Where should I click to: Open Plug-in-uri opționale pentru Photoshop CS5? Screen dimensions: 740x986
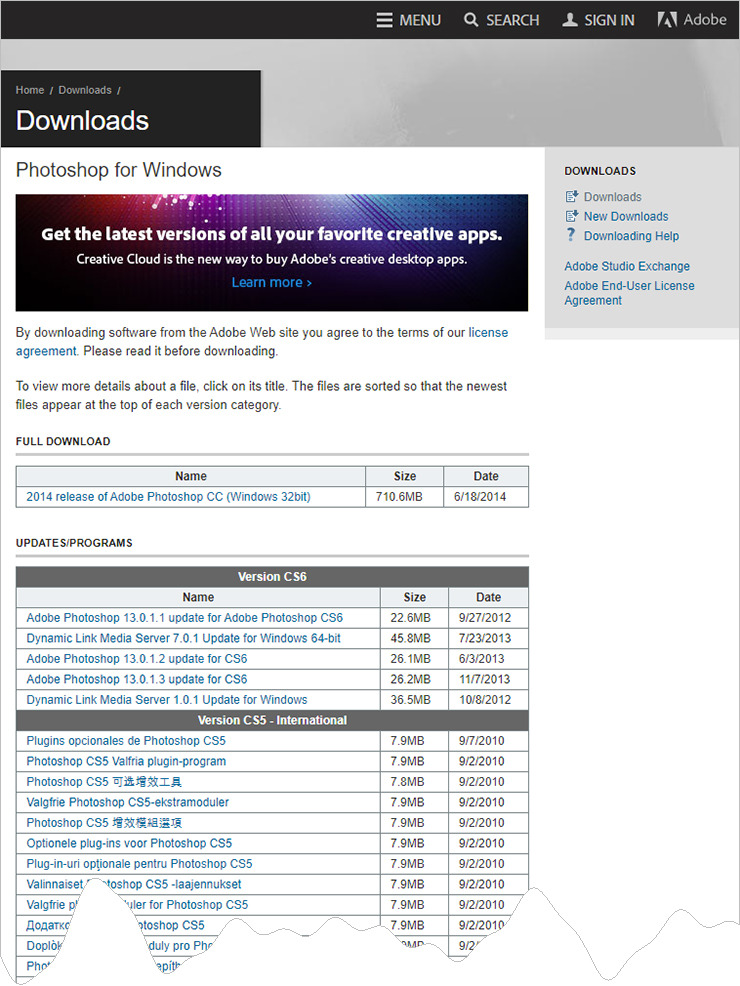(x=139, y=864)
